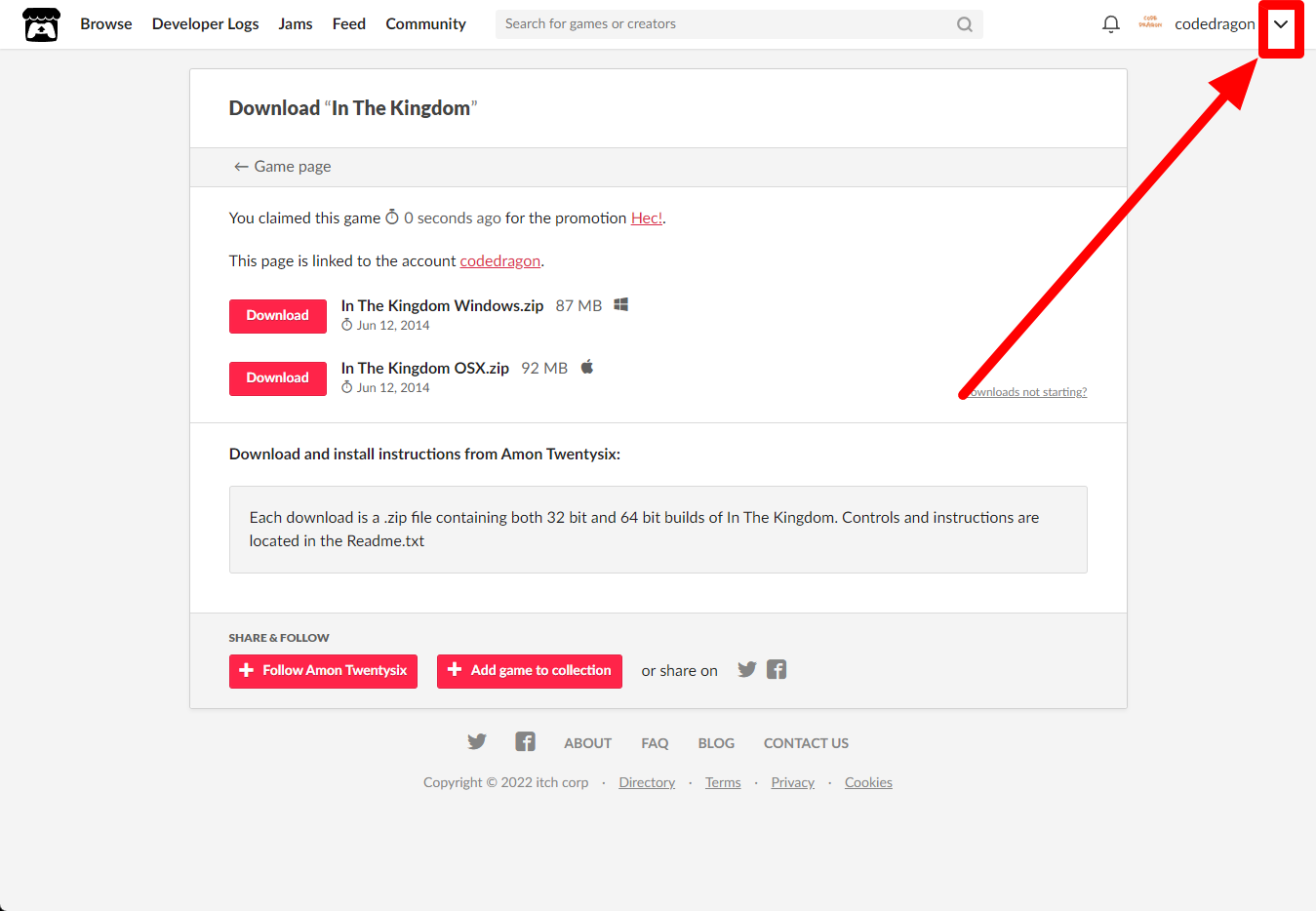Screen dimensions: 1316x911
Task: Download In The Kingdom OSX.zip
Action: coord(278,378)
